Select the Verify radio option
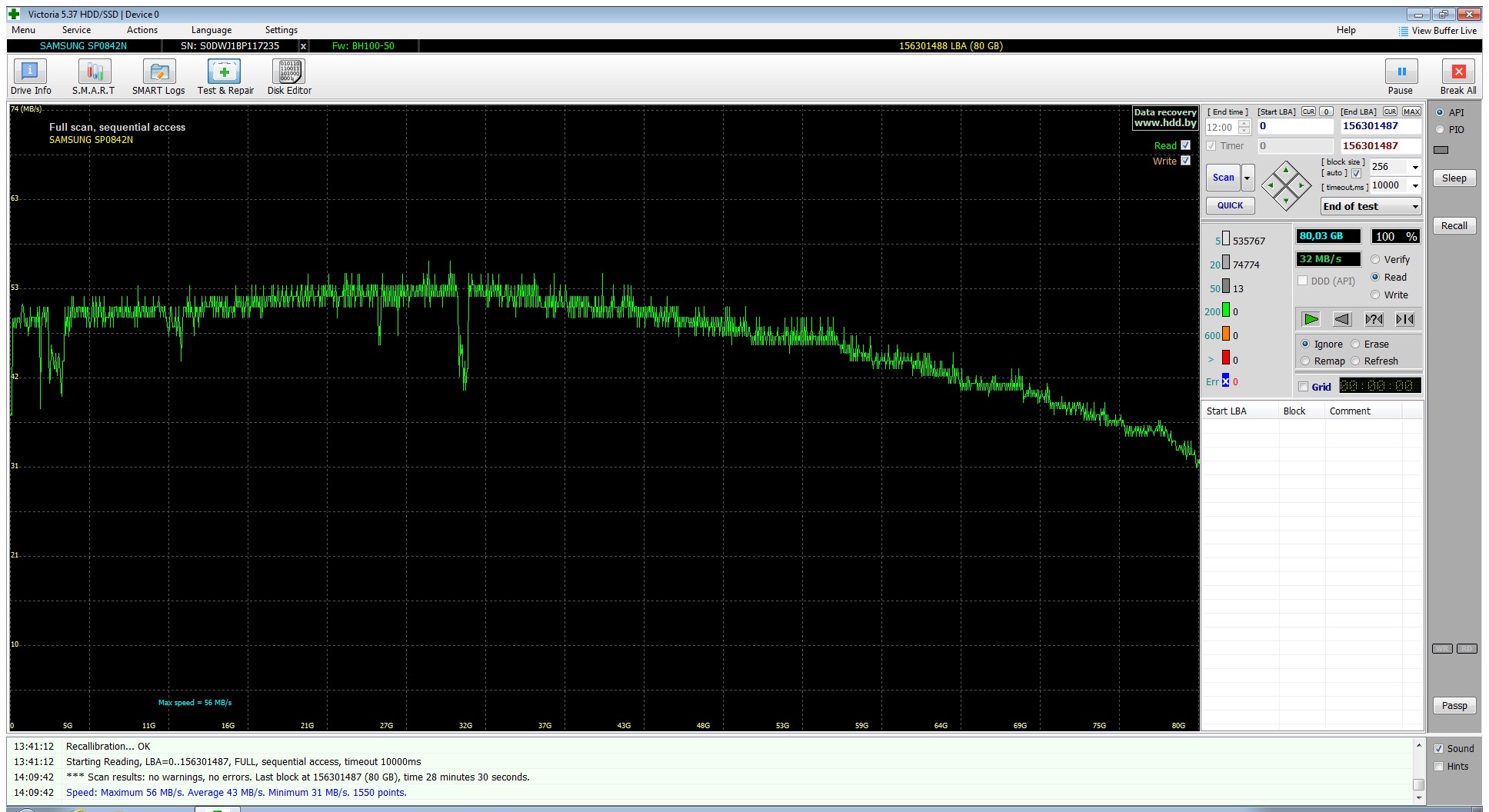1489x812 pixels. coord(1375,260)
